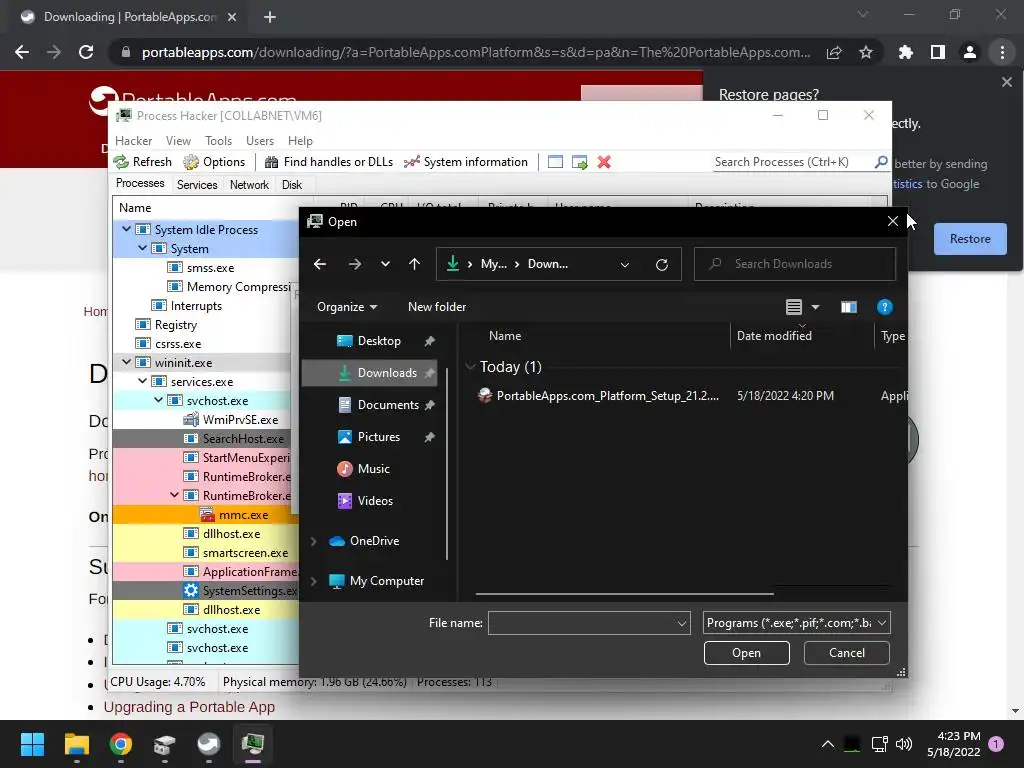Open the Programs file type filter dropdown
The height and width of the screenshot is (768, 1024).
tap(796, 623)
